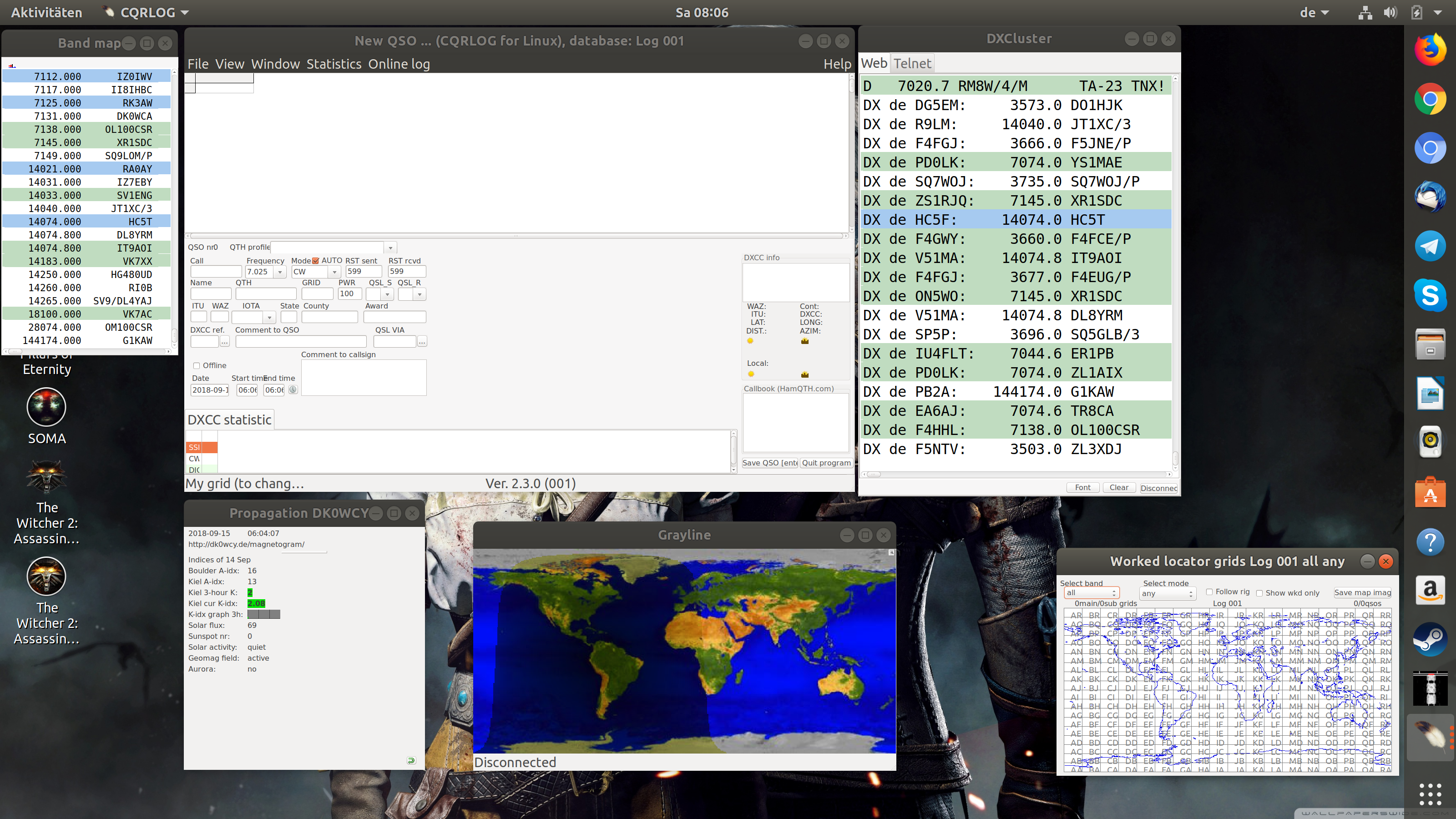Open the Help menu
Image resolution: width=1456 pixels, height=819 pixels.
[837, 64]
